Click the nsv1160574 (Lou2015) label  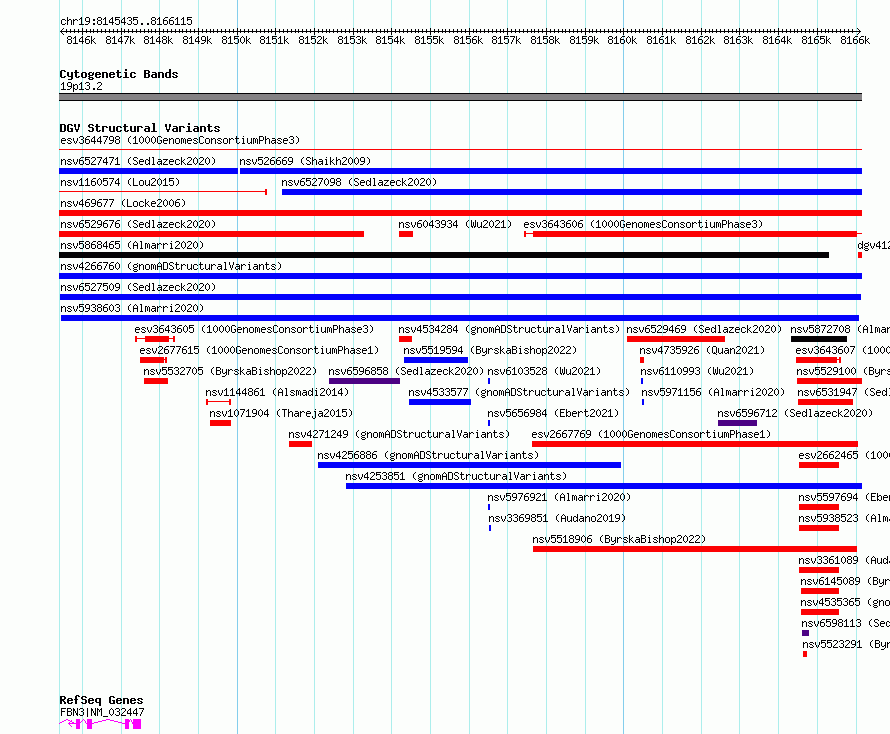120,182
